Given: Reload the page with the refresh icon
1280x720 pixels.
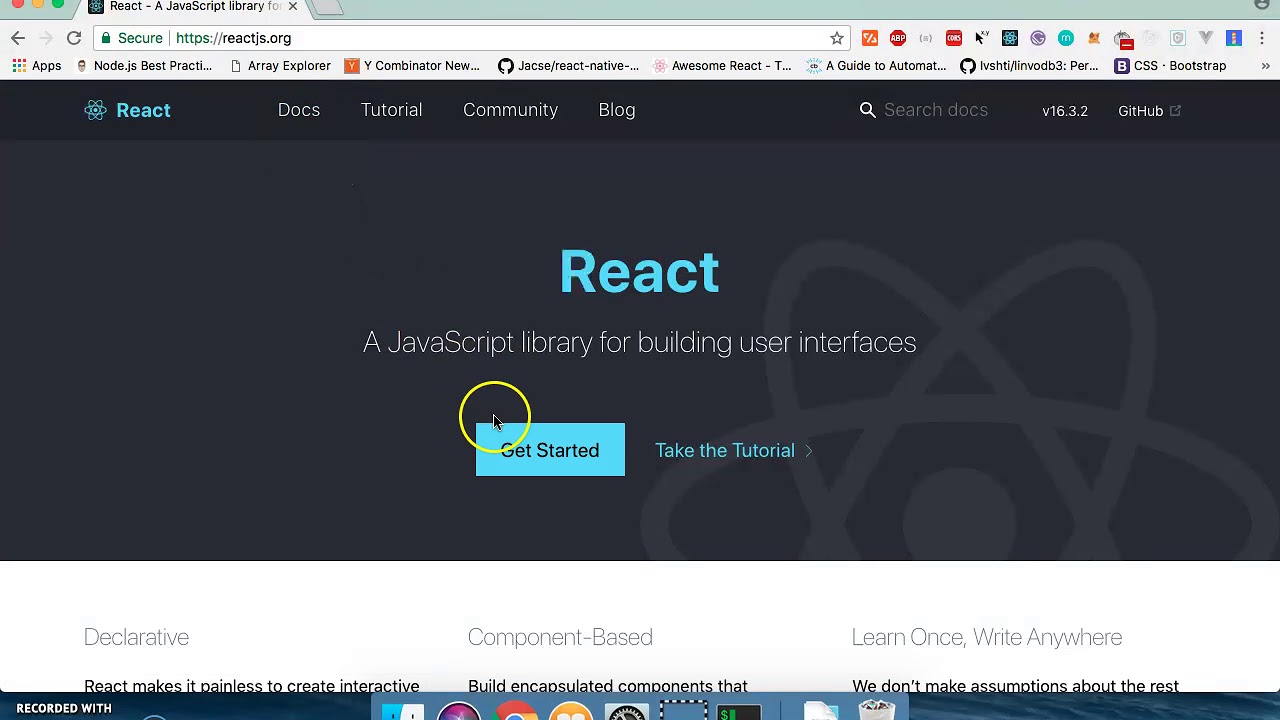Looking at the screenshot, I should 74,38.
